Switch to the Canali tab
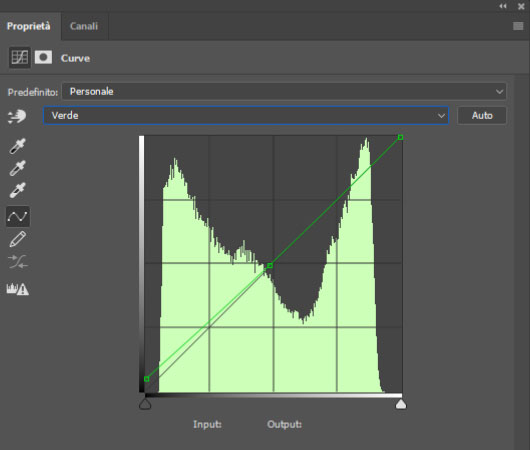Viewport: 530px width, 450px height. pos(84,26)
